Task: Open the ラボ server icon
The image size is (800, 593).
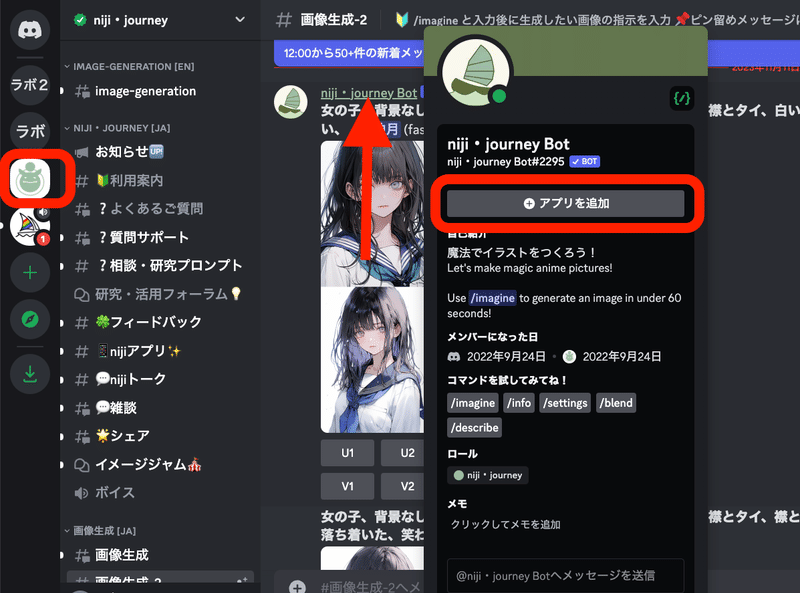Action: (30, 132)
